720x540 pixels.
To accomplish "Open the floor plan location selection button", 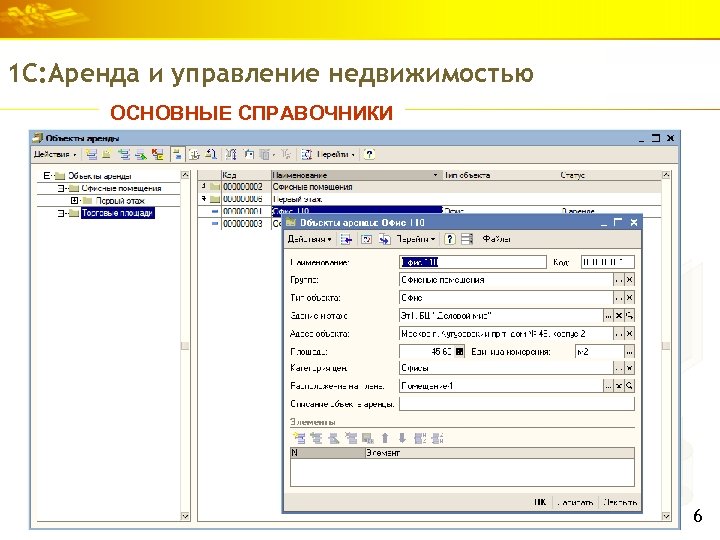I will pyautogui.click(x=608, y=386).
